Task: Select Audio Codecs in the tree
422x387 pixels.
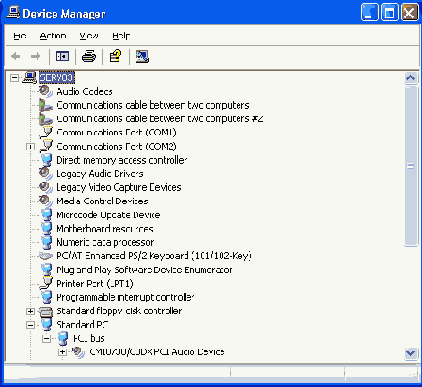Action: tap(84, 91)
